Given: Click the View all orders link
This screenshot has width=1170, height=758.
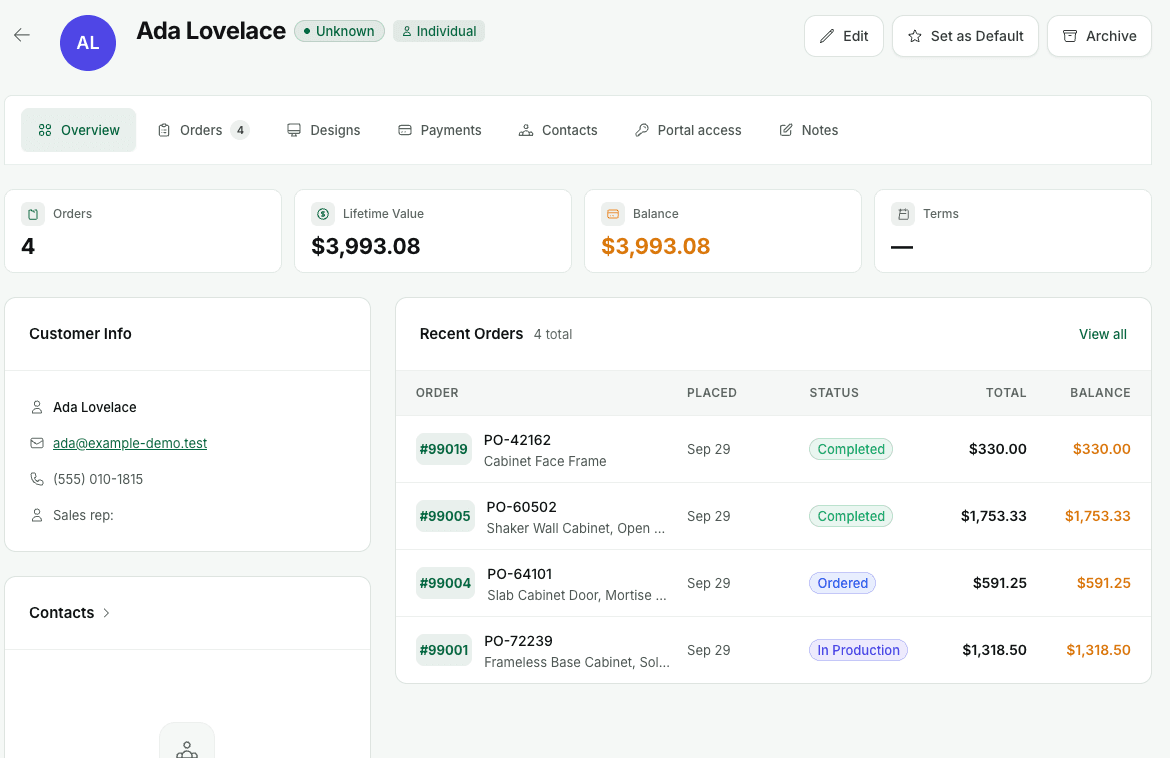Looking at the screenshot, I should 1103,334.
